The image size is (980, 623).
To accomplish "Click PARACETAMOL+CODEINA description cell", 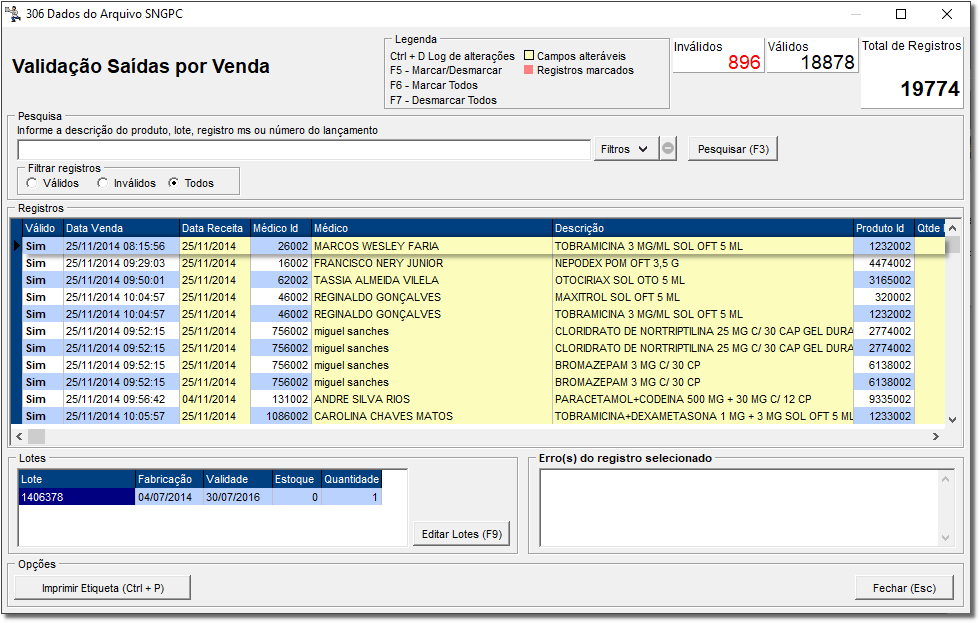I will (x=703, y=399).
